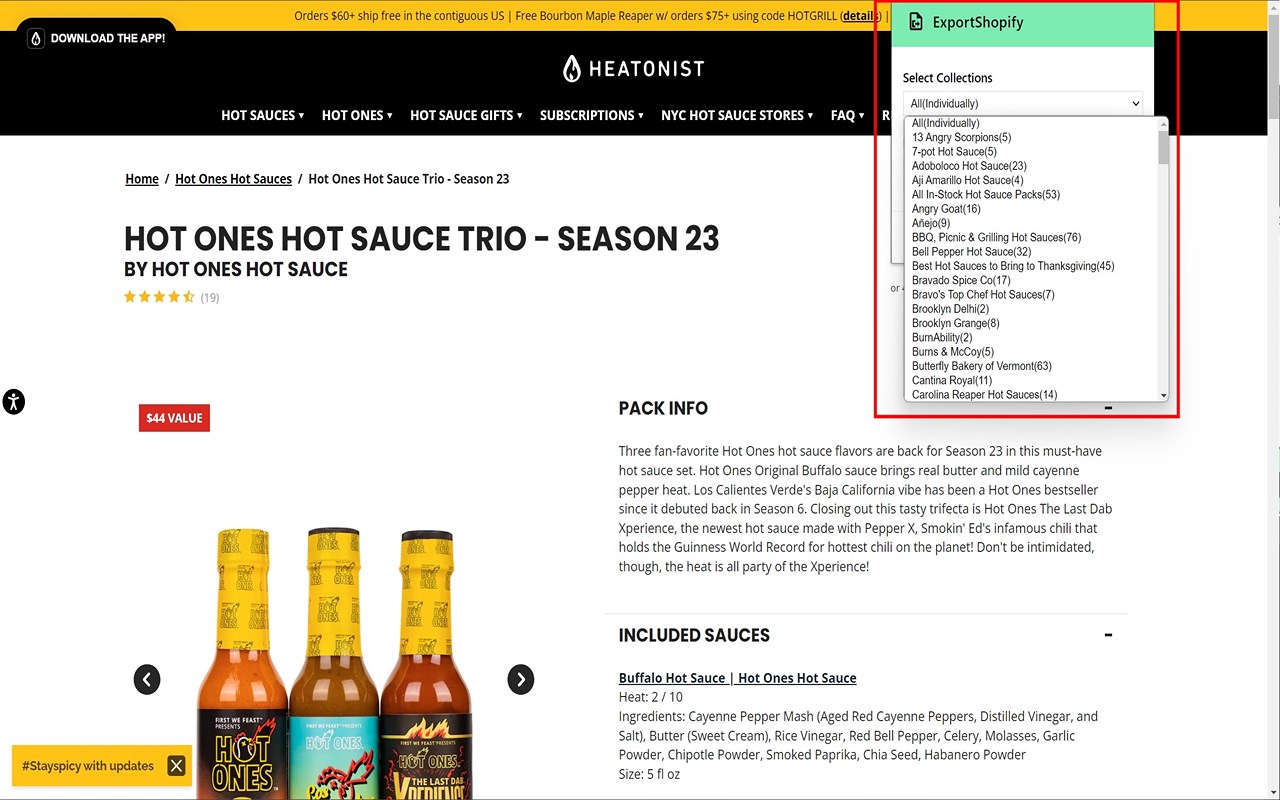This screenshot has height=800, width=1280.
Task: Click the Home breadcrumb link
Action: click(142, 179)
